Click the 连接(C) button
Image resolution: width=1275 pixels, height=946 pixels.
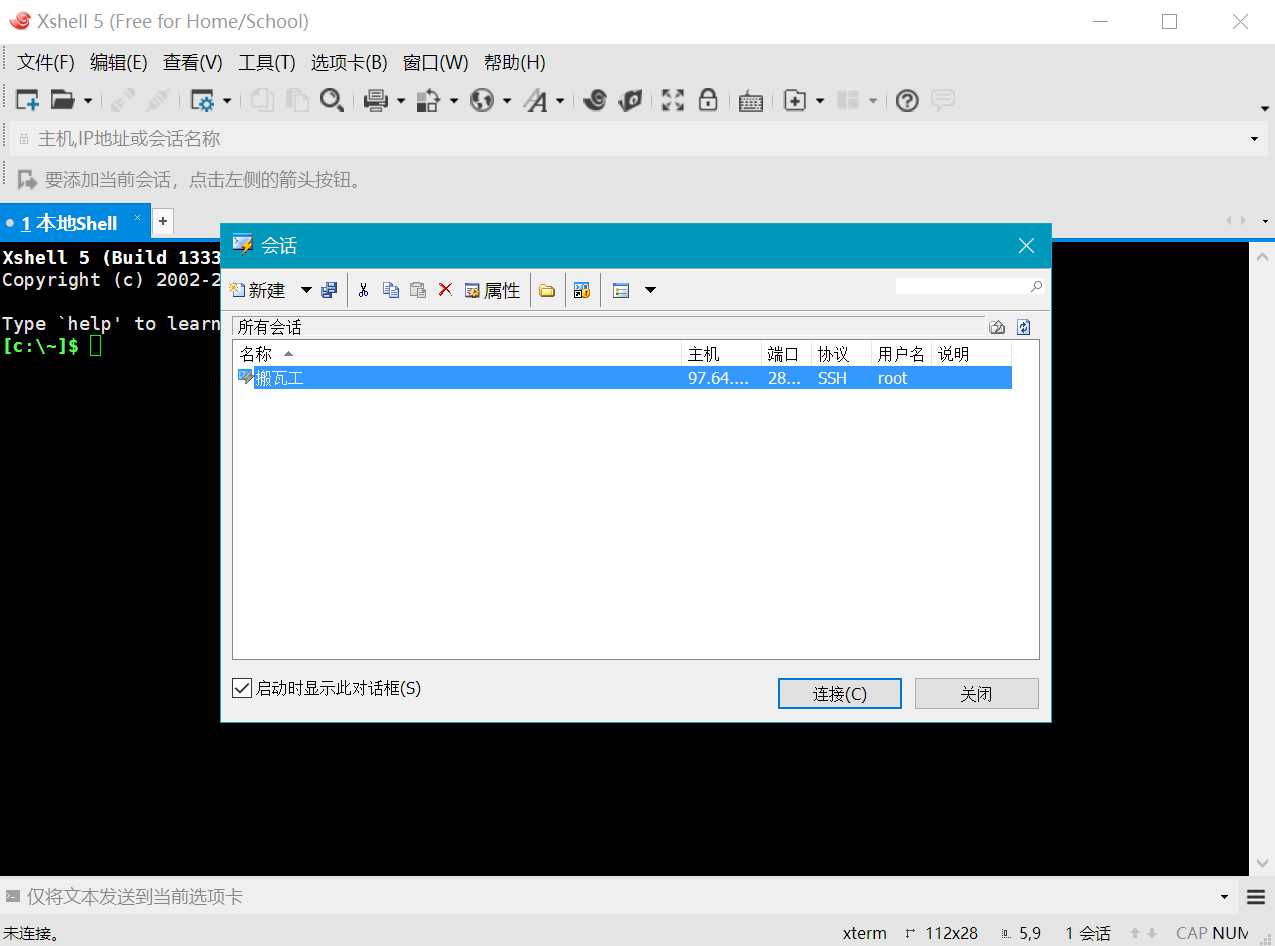[x=840, y=694]
